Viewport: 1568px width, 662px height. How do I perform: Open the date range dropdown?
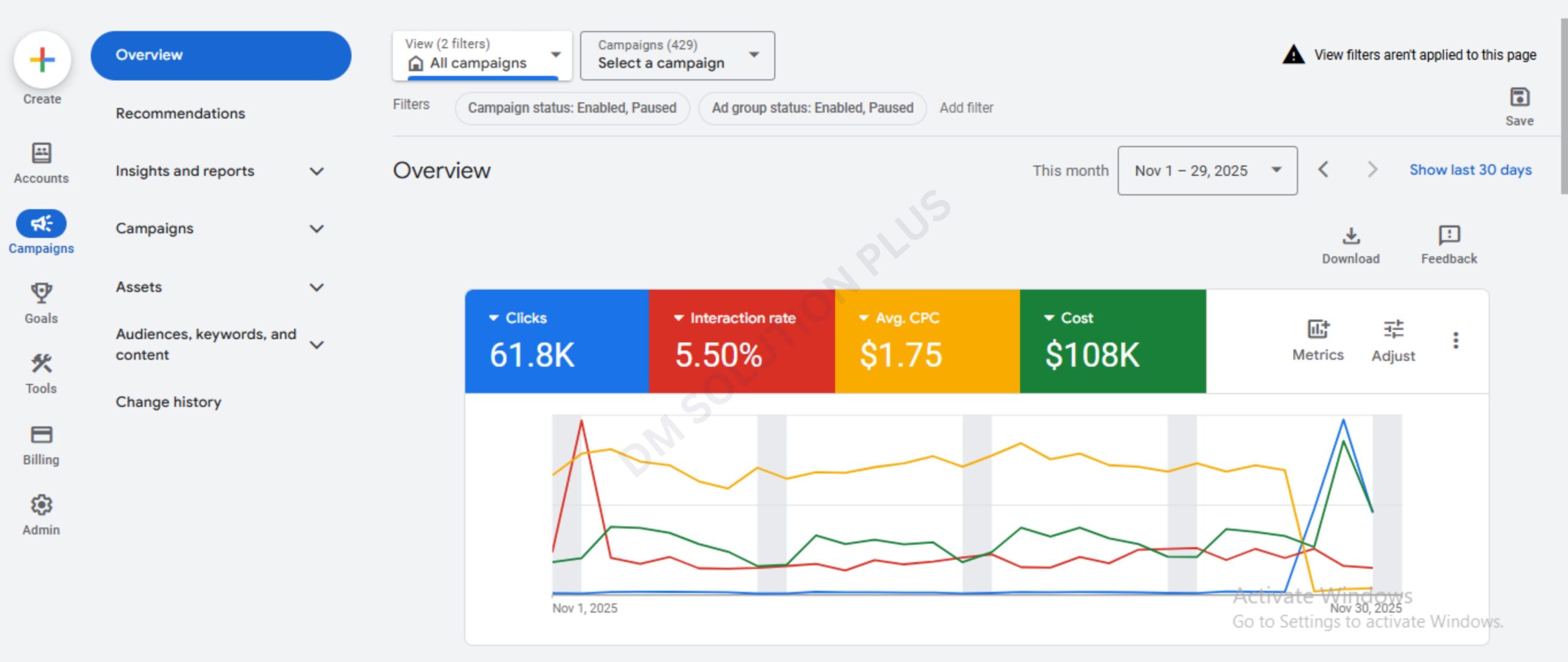click(1207, 170)
